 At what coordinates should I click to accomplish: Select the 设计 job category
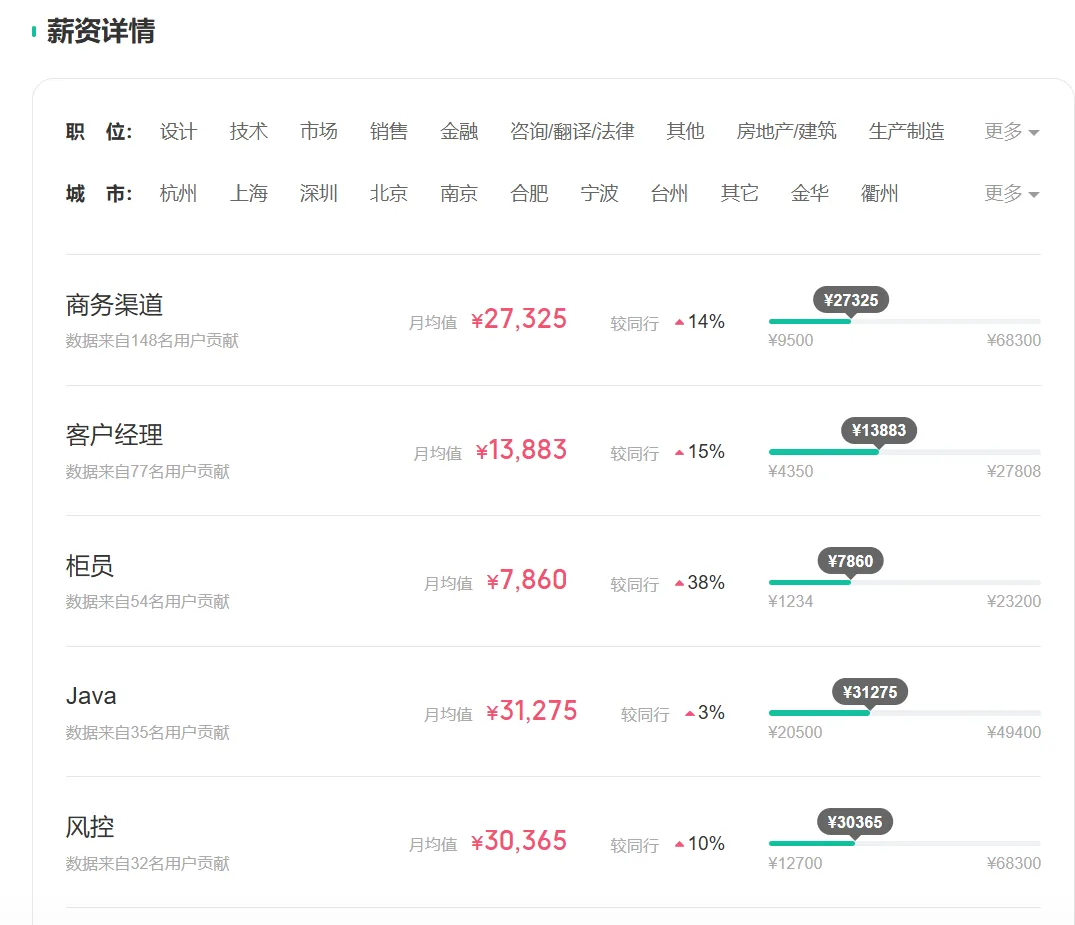point(178,131)
